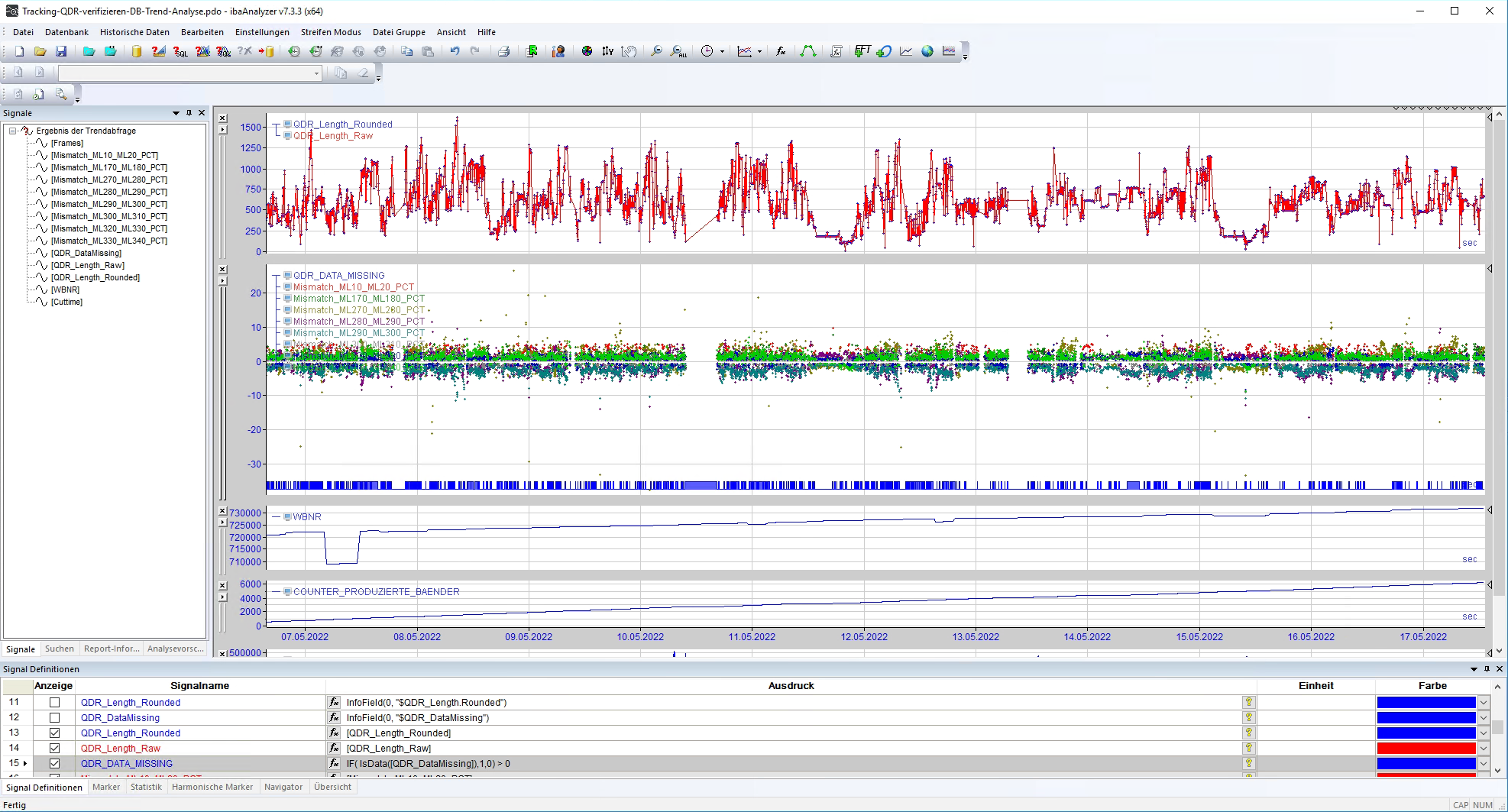Close the top QDR_Length graph strip
The width and height of the screenshot is (1508, 812).
point(222,118)
